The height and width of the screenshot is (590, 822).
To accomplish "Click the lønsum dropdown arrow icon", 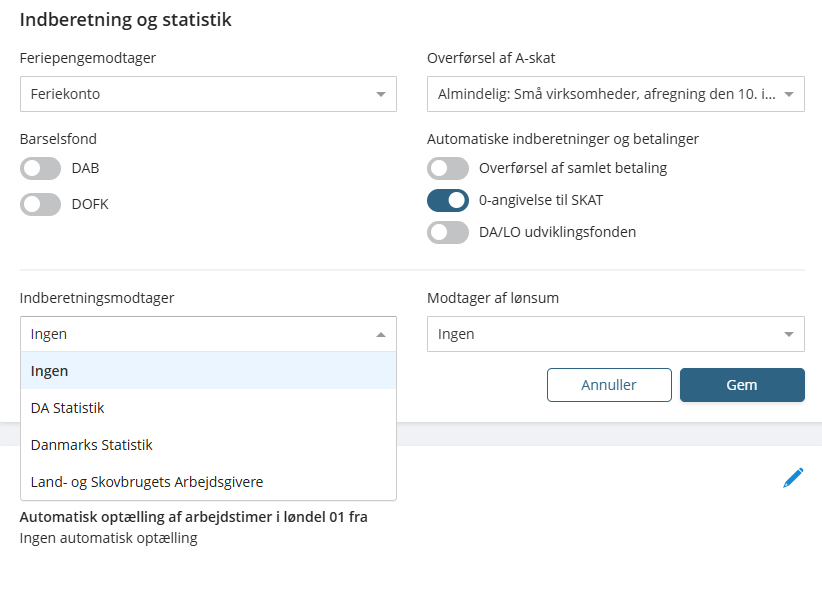I will point(788,335).
